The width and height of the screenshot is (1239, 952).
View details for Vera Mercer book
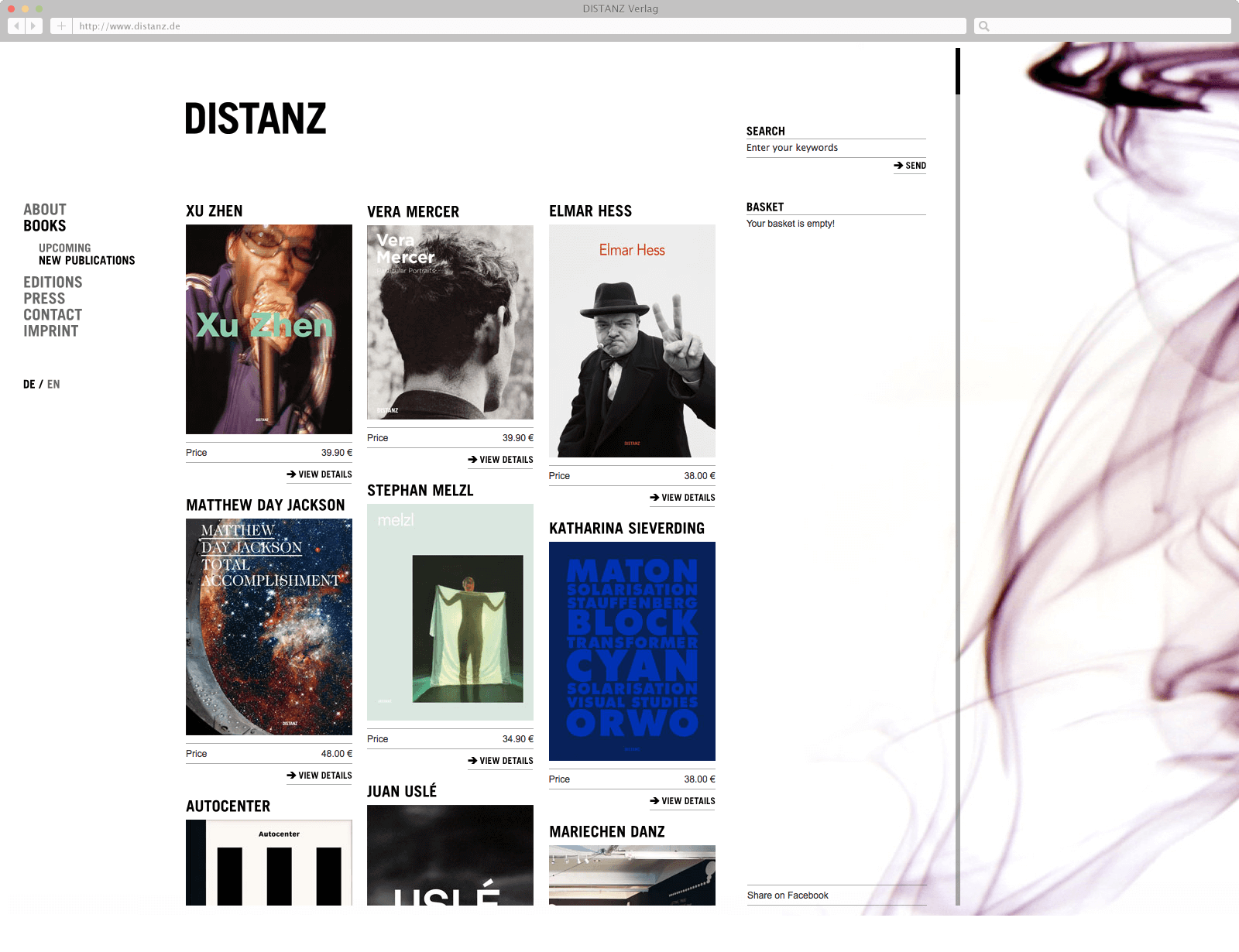(500, 460)
